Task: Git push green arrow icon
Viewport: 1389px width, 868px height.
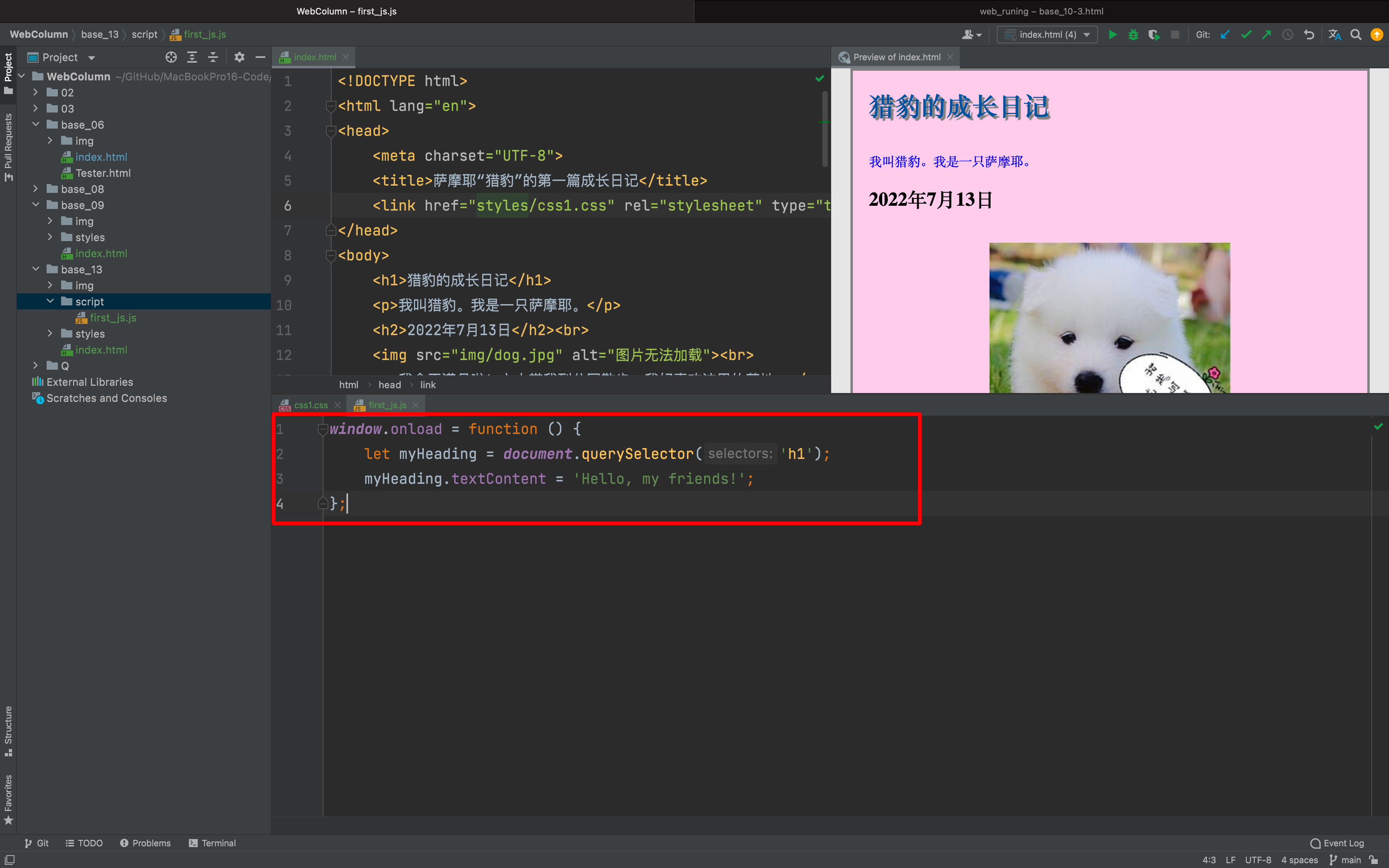Action: pyautogui.click(x=1266, y=35)
